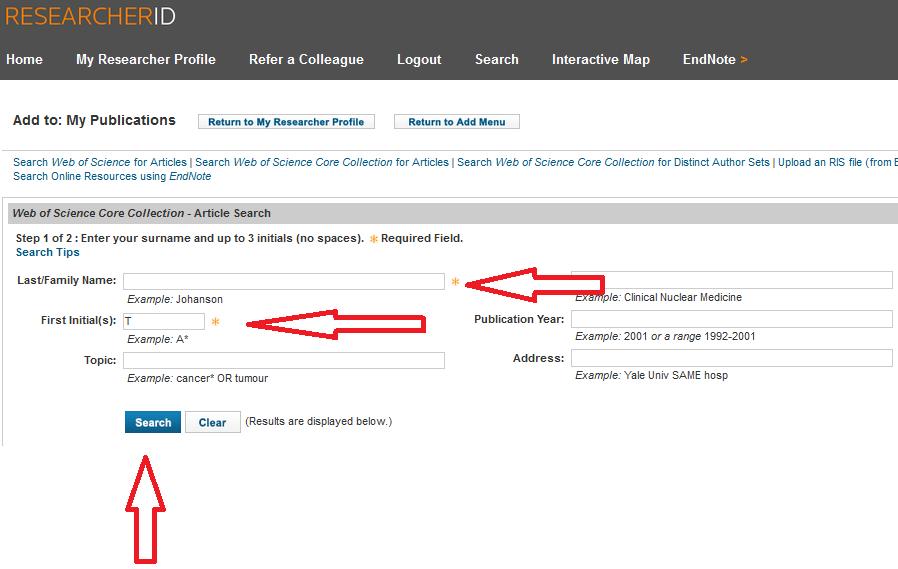The image size is (898, 569).
Task: Click the Results are displayed below note
Action: click(318, 421)
